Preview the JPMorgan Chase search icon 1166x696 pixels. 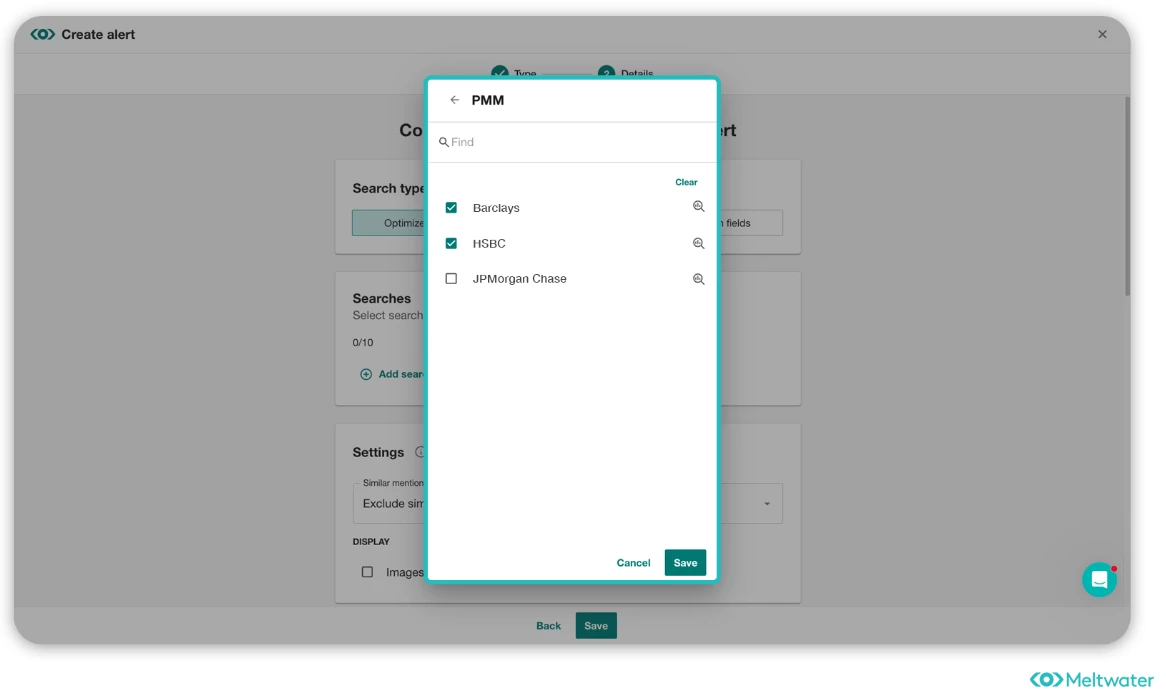tap(698, 279)
